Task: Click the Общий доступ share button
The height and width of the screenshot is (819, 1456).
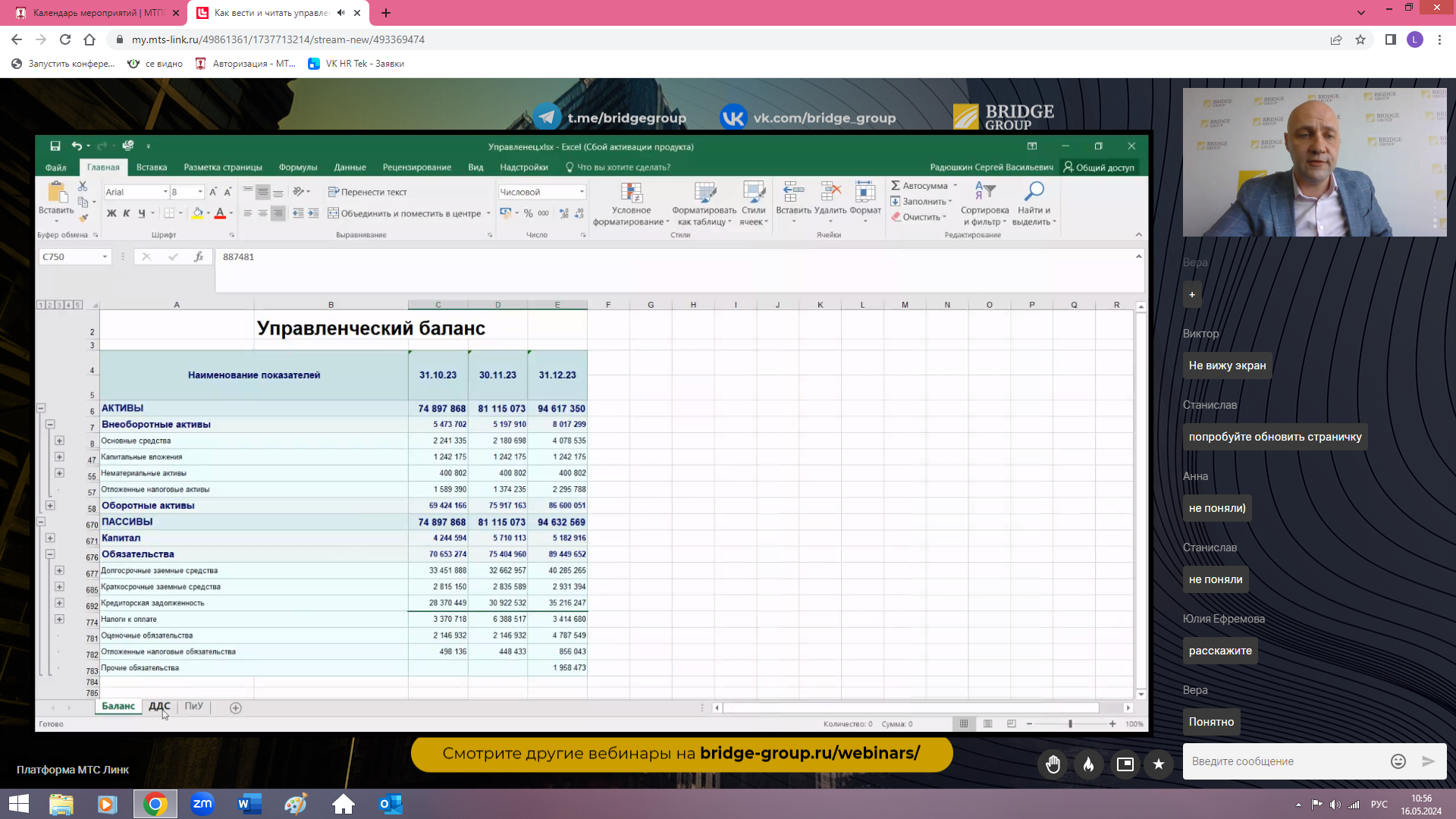Action: tap(1099, 168)
